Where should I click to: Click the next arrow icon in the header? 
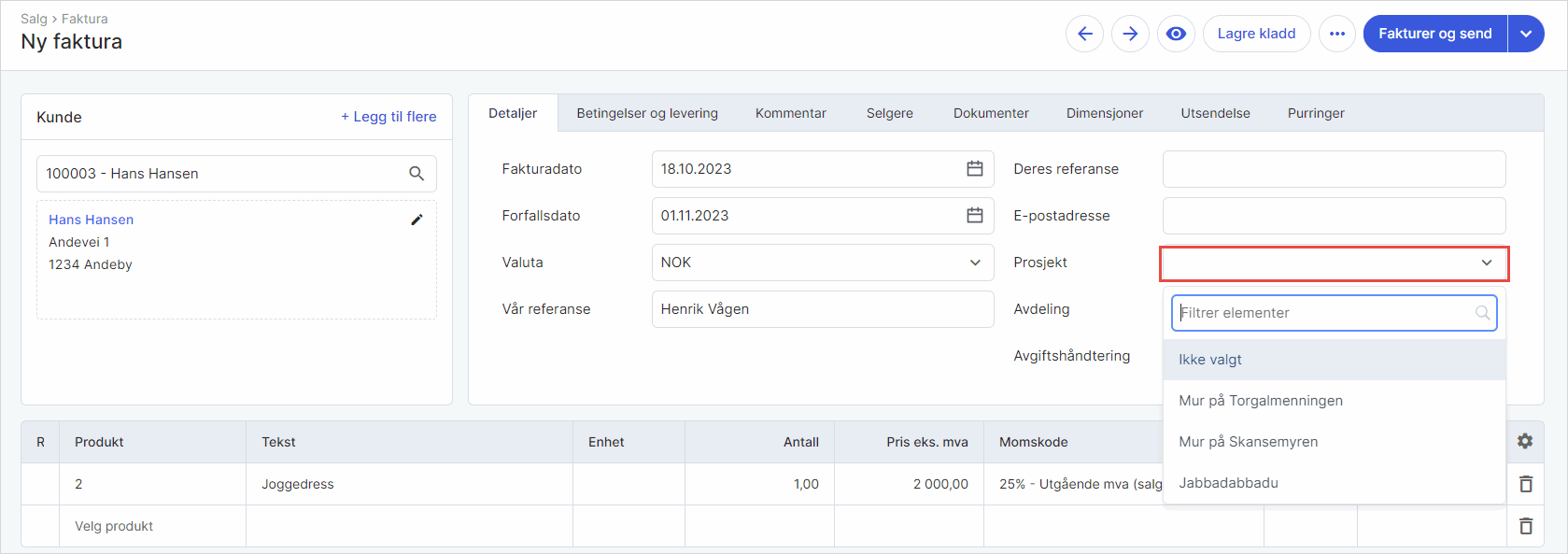pyautogui.click(x=1130, y=34)
